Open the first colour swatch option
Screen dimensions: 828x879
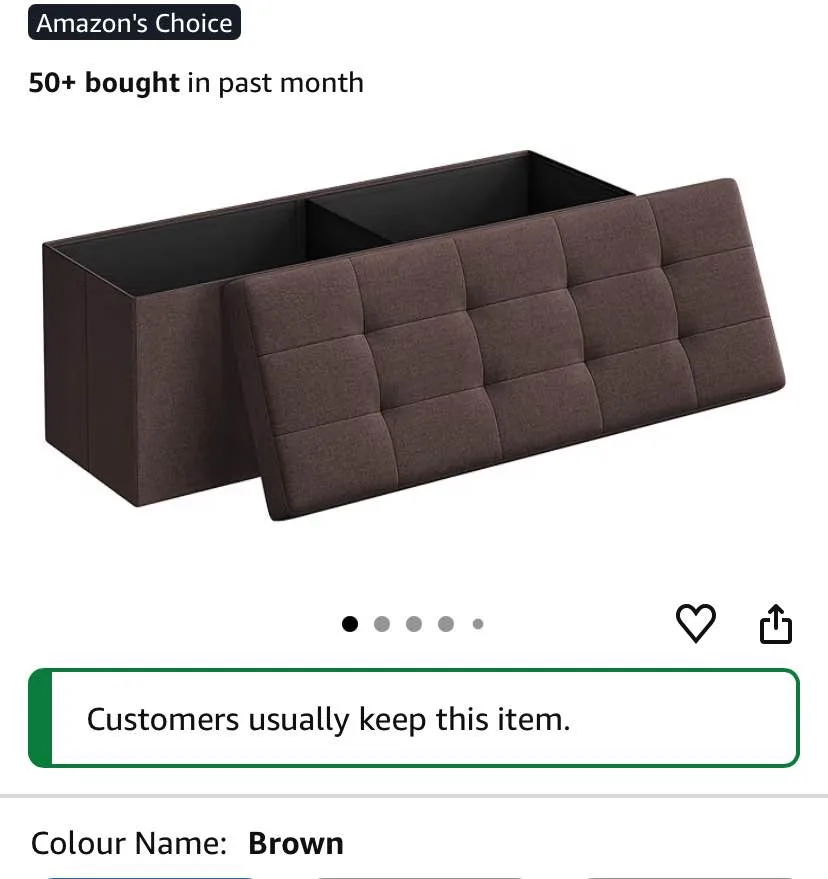150,876
